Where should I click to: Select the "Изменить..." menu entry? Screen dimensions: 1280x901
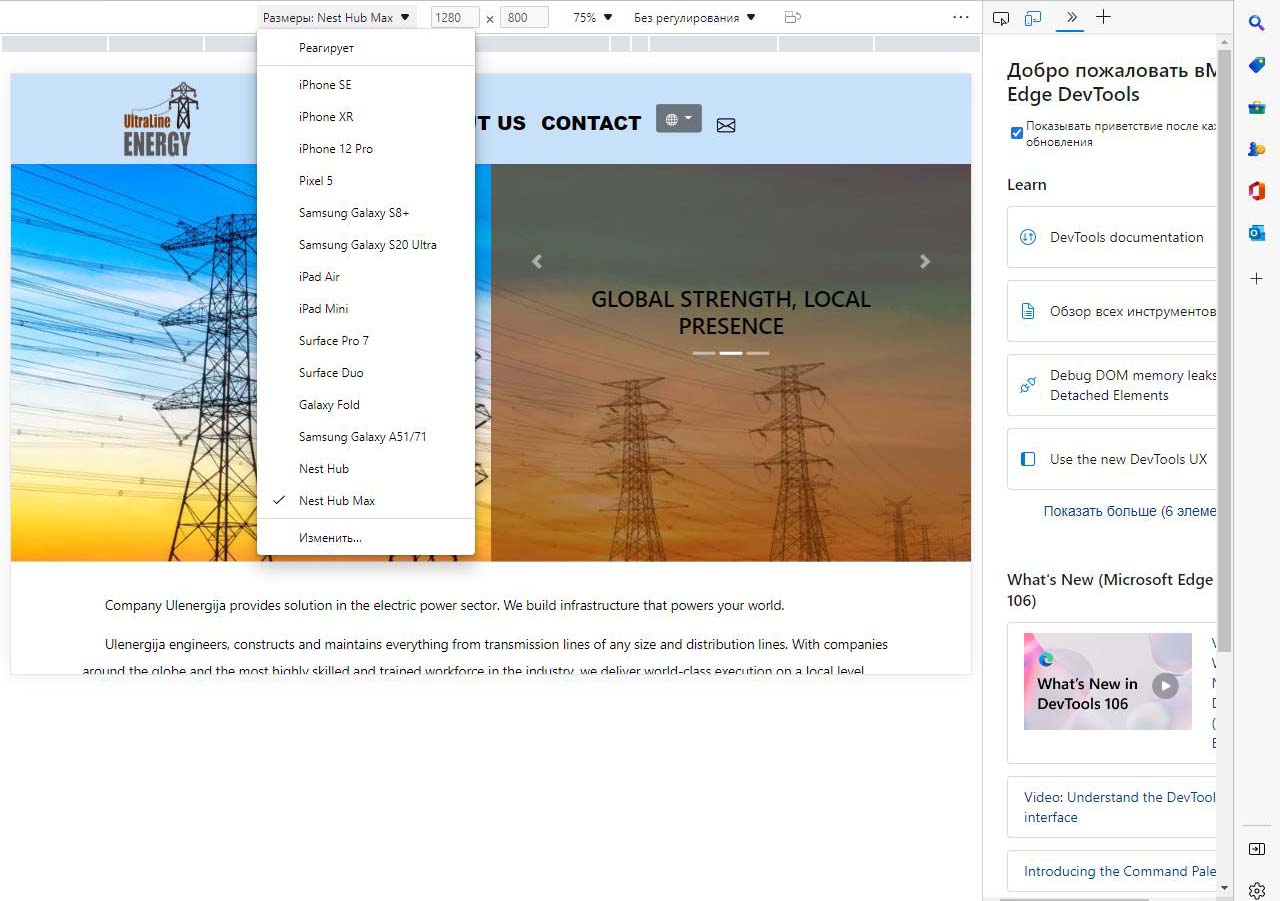[330, 538]
